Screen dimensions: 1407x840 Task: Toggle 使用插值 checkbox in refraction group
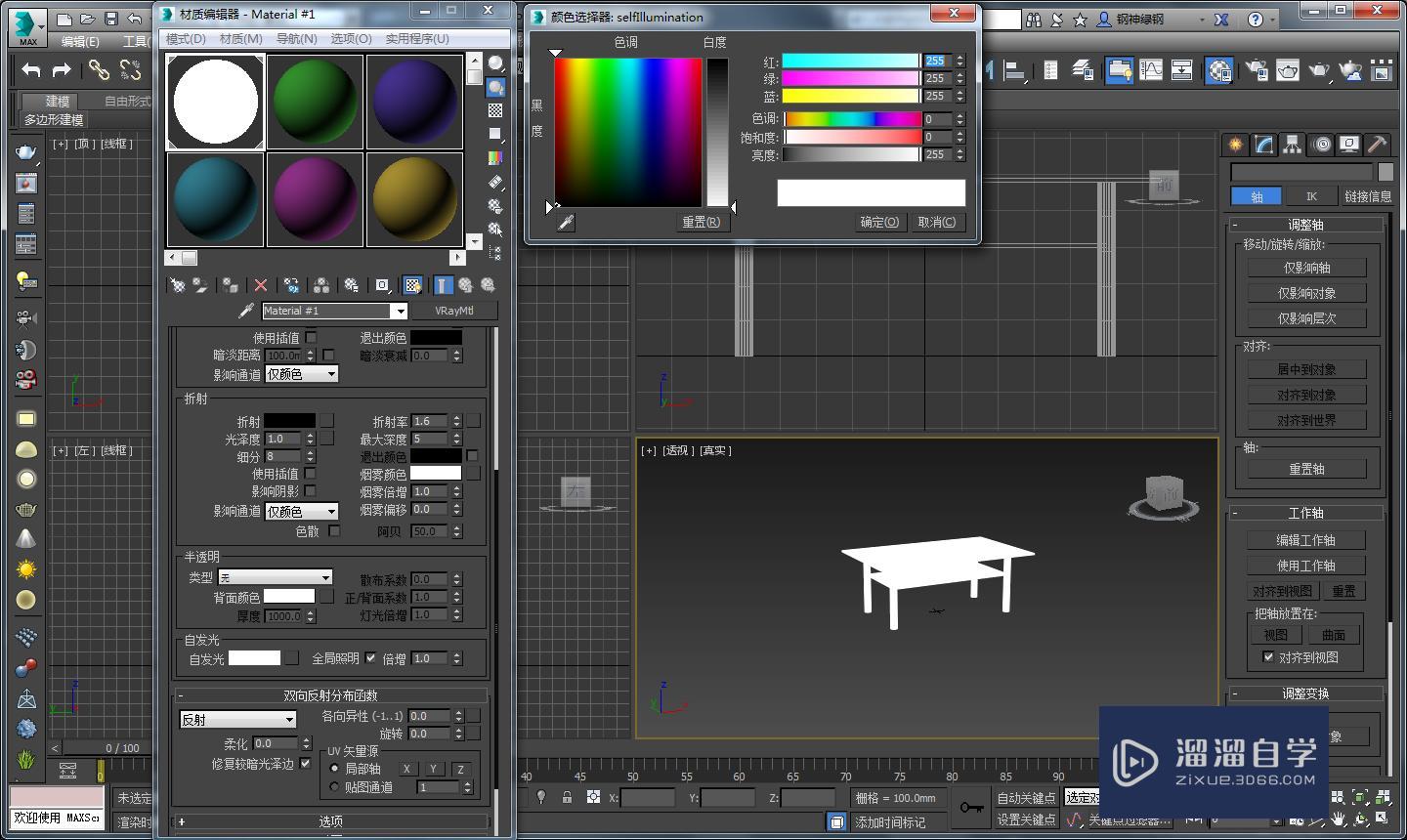[310, 473]
